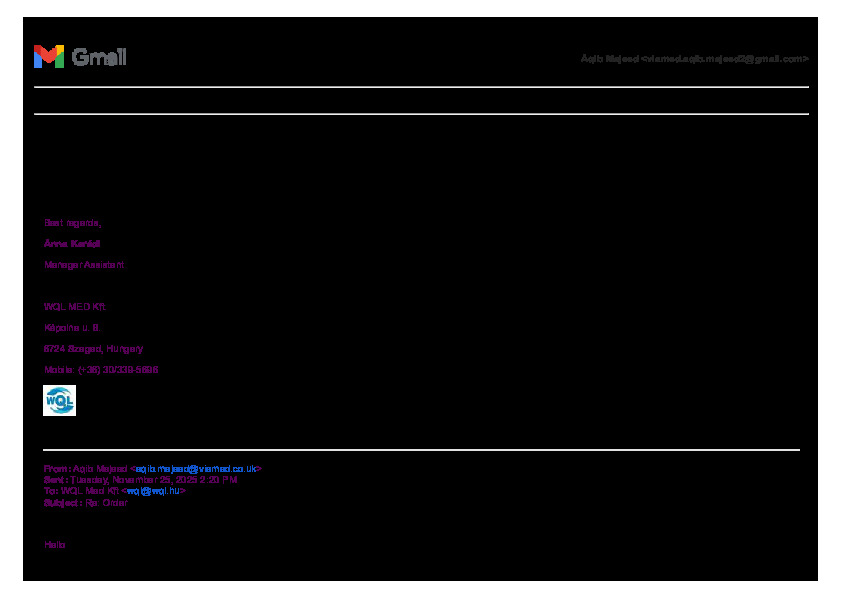Image resolution: width=842 pixels, height=595 pixels.
Task: Click the bold "To:" label
Action: point(50,491)
